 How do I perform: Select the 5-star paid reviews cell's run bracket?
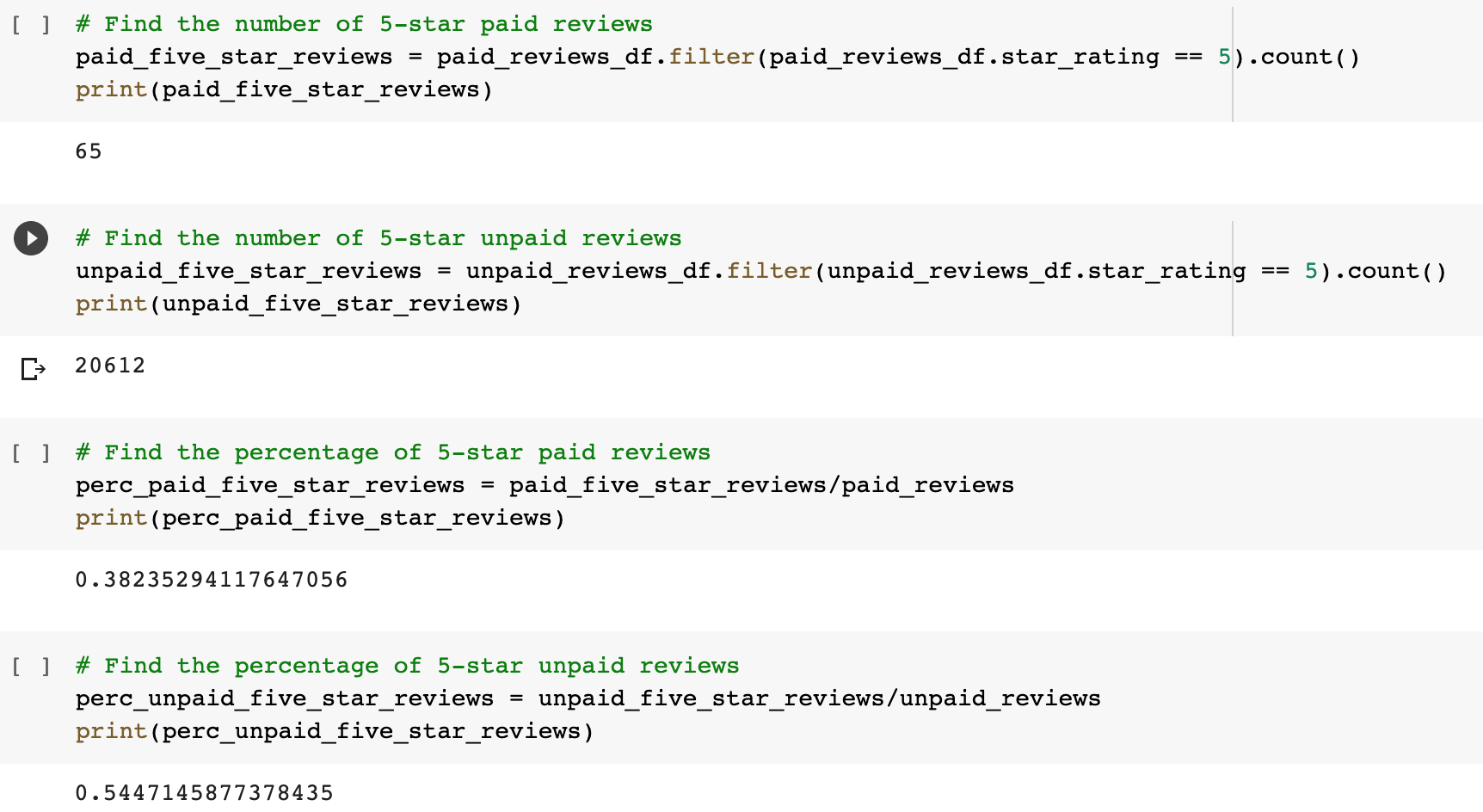click(31, 24)
